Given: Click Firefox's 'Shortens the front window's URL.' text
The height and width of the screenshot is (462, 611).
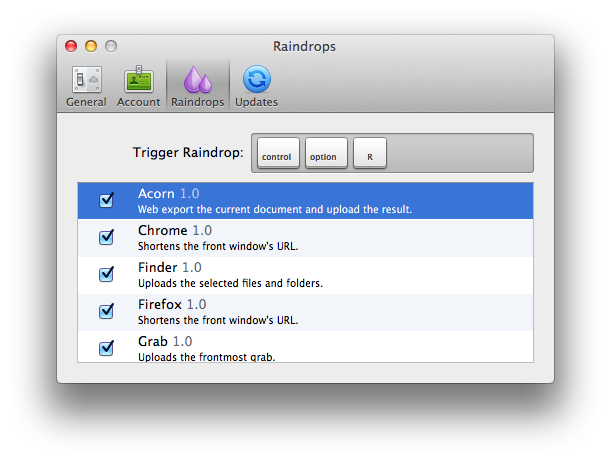Looking at the screenshot, I should click(218, 320).
